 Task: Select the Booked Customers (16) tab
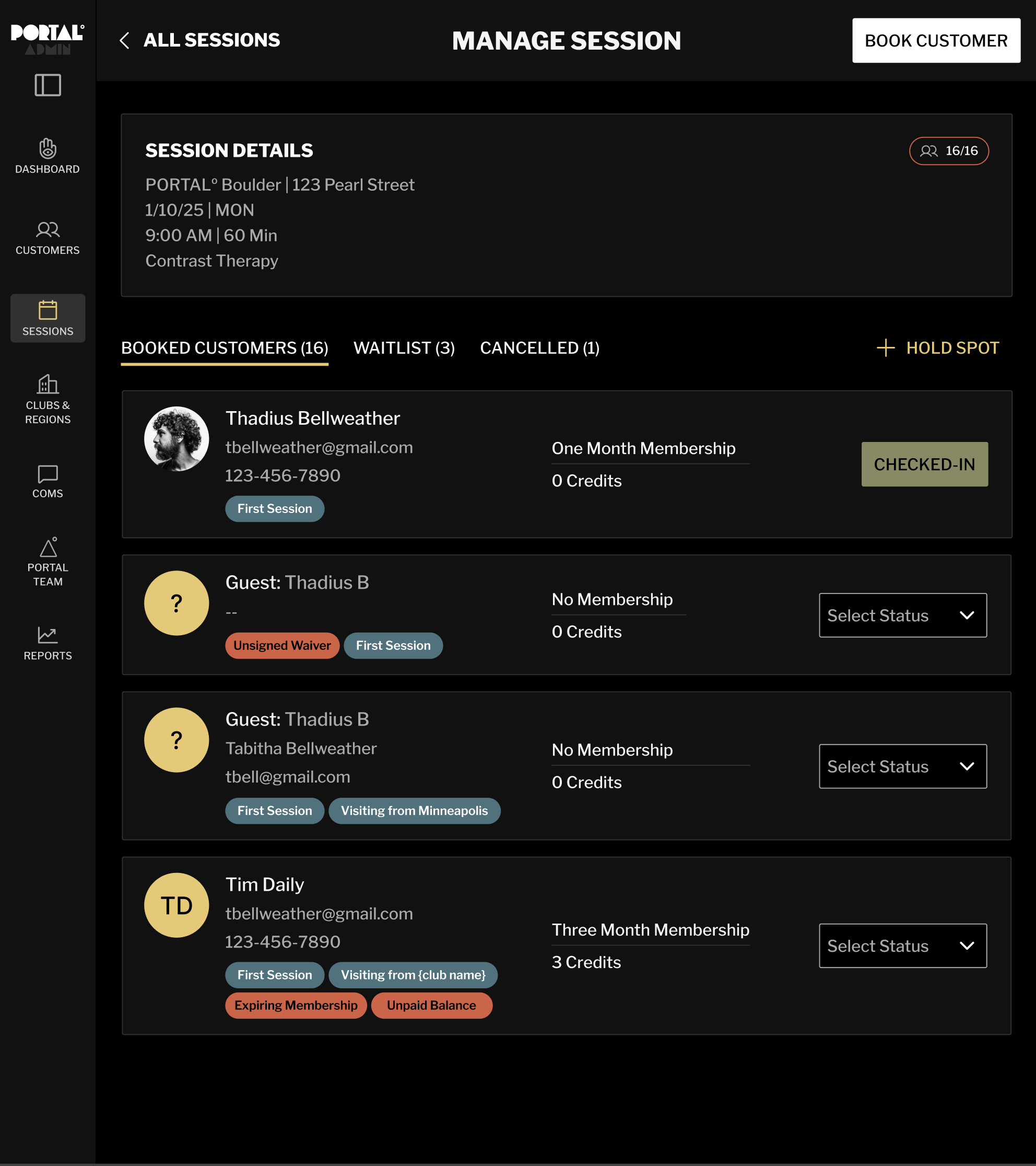tap(225, 348)
